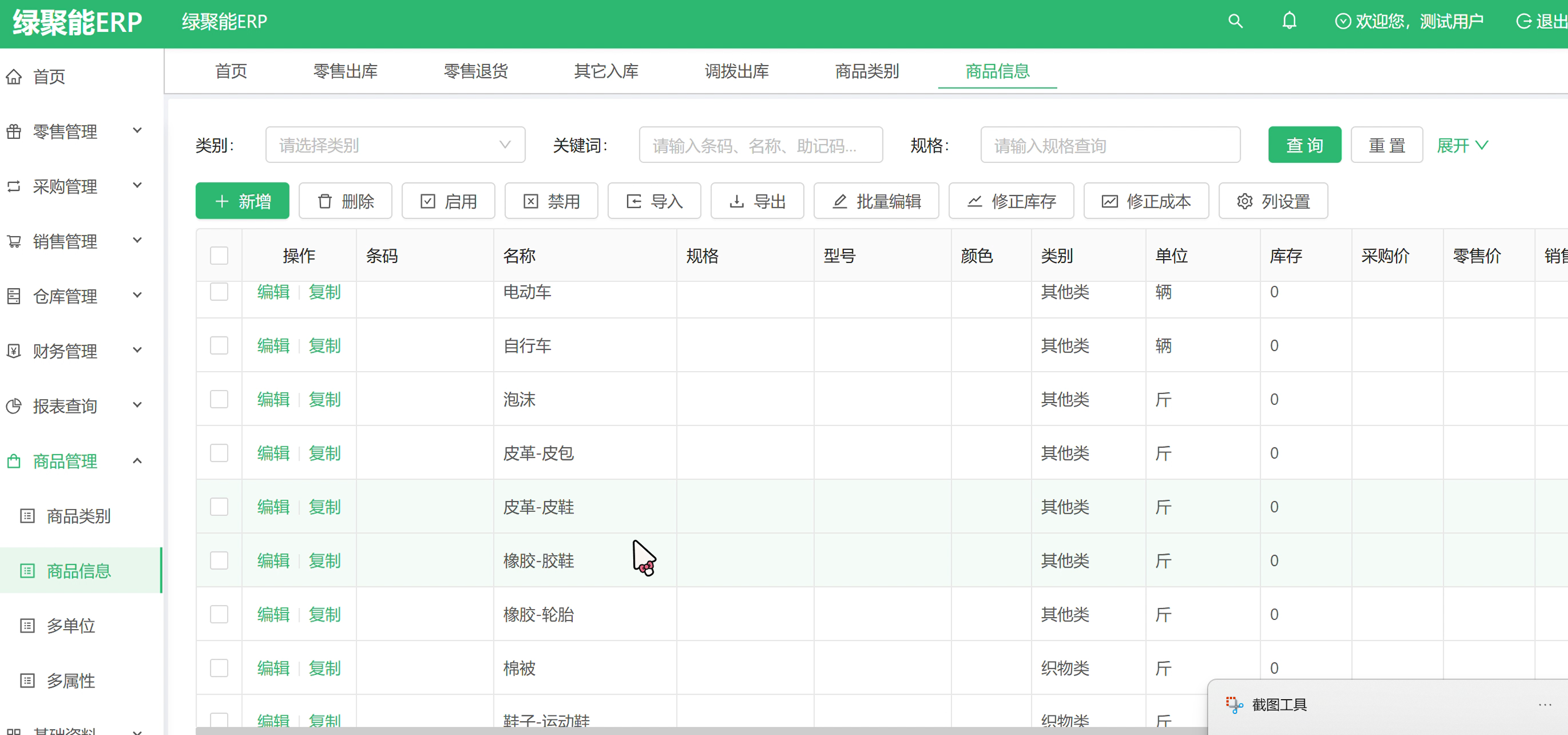Expand 销售管理 chevron in sidebar

click(138, 240)
